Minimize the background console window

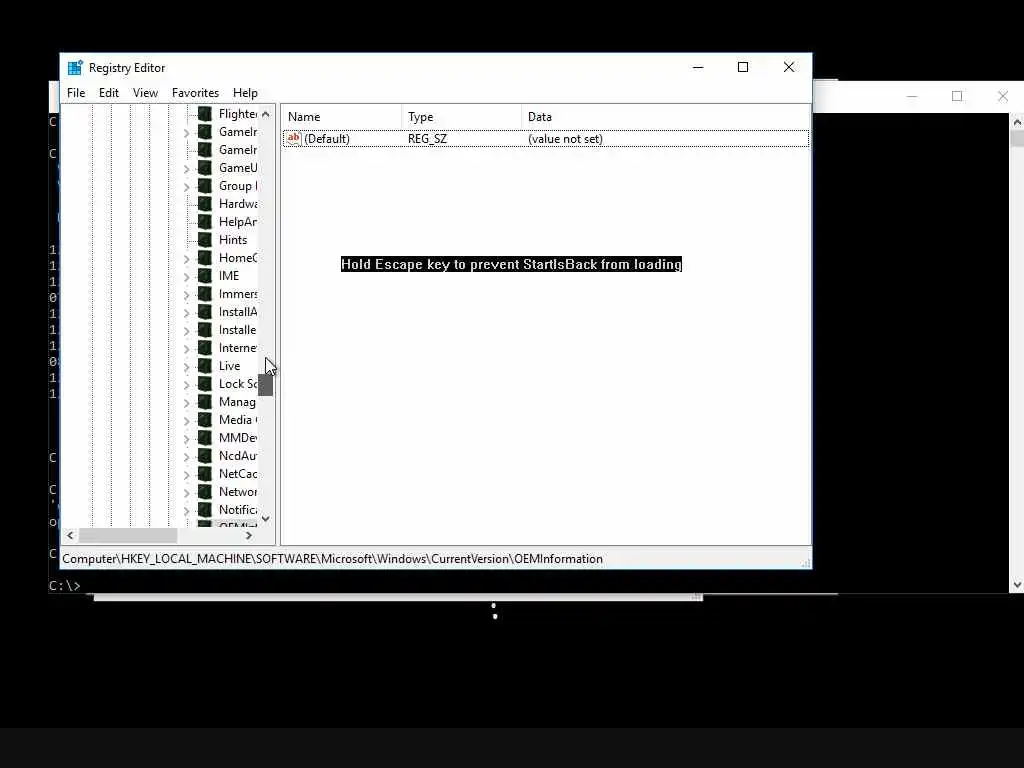pos(912,97)
